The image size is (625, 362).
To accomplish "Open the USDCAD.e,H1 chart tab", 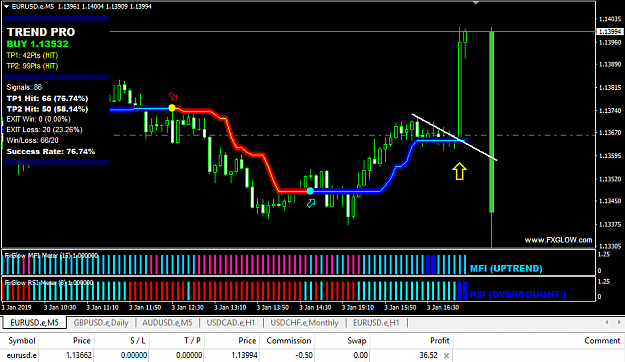I will (230, 323).
